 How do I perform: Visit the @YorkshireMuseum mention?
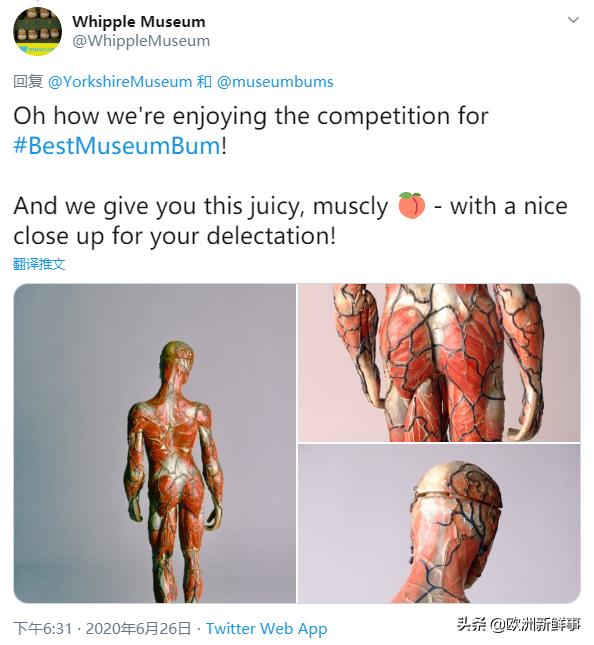click(x=120, y=81)
